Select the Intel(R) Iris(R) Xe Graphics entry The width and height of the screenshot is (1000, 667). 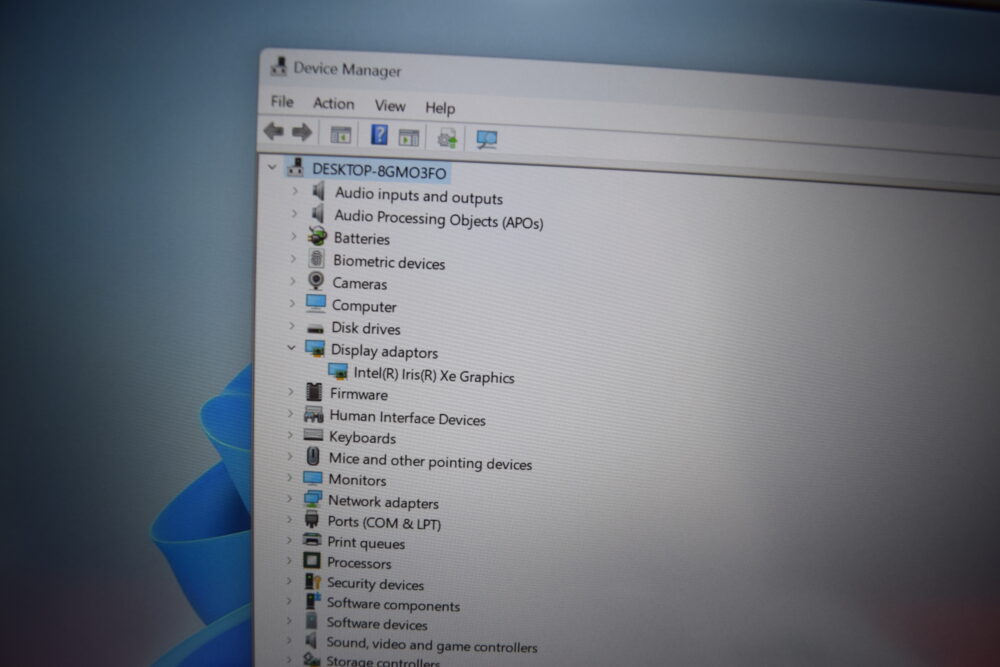pyautogui.click(x=434, y=375)
